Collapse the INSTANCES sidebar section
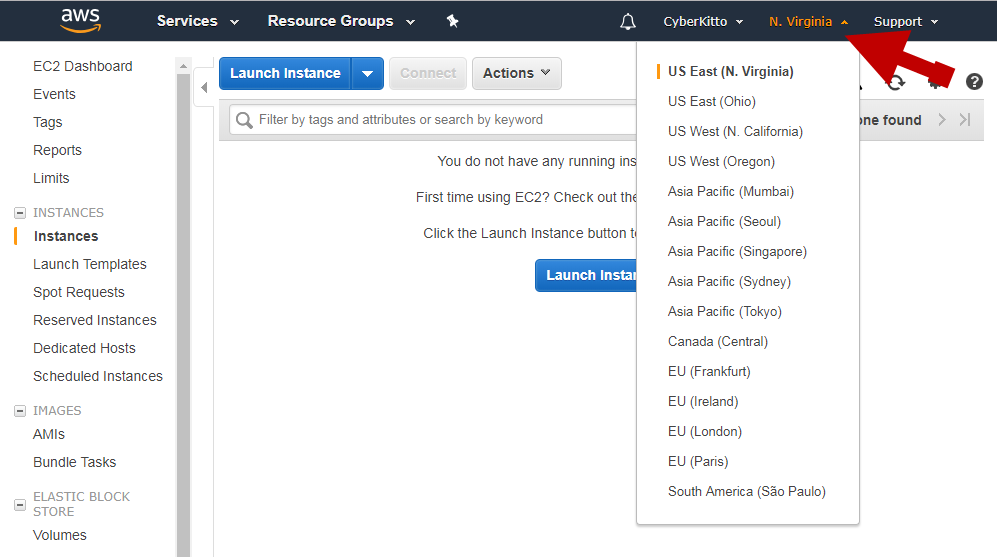 coord(20,212)
